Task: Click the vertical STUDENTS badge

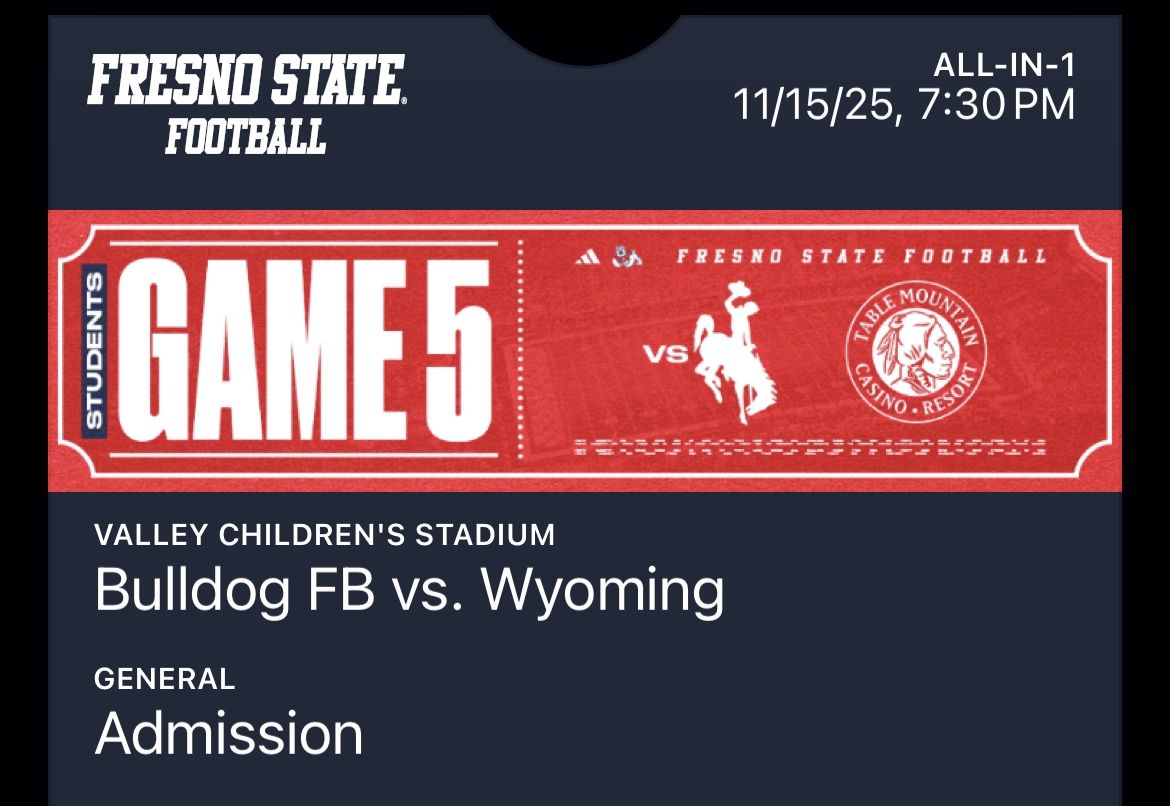Action: 94,351
